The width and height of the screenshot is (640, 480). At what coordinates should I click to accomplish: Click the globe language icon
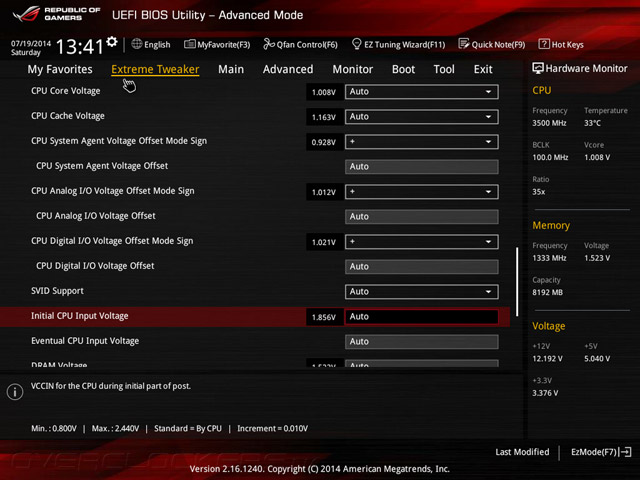pyautogui.click(x=137, y=44)
